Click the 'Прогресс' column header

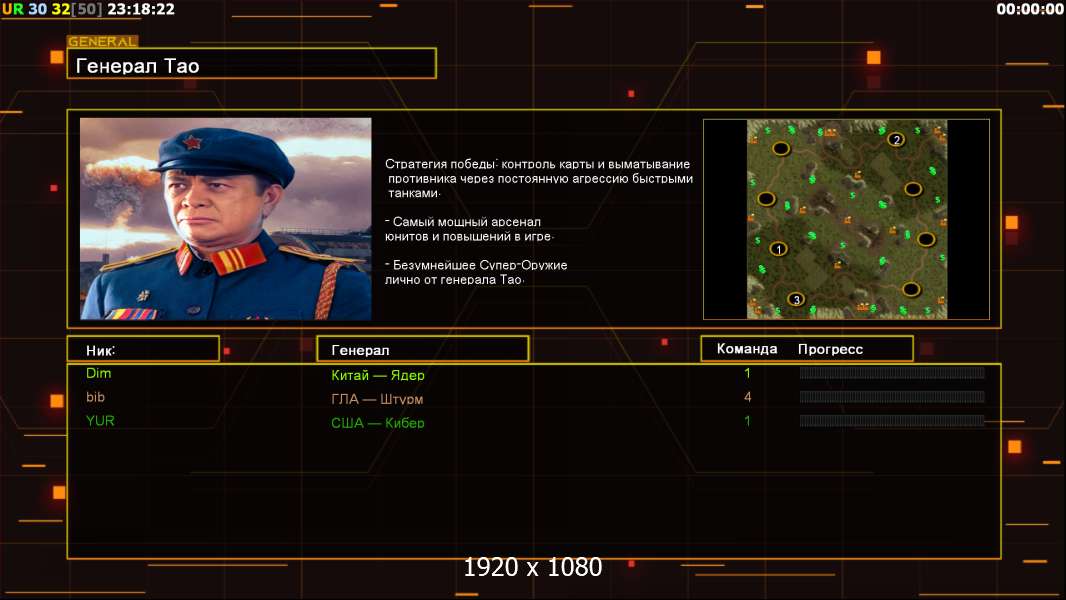click(x=830, y=349)
